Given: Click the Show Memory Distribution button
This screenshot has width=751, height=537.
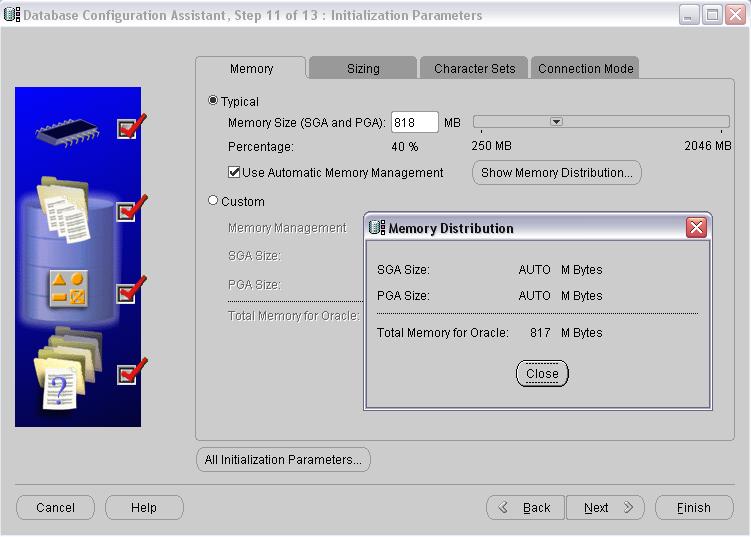Looking at the screenshot, I should tap(556, 173).
